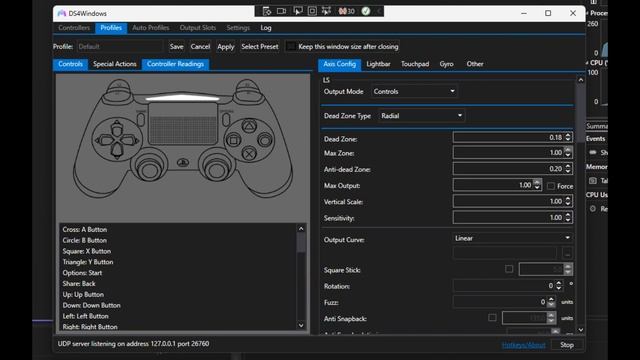Open the Select Preset button
Viewport: 640px width, 360px height.
tap(260, 47)
